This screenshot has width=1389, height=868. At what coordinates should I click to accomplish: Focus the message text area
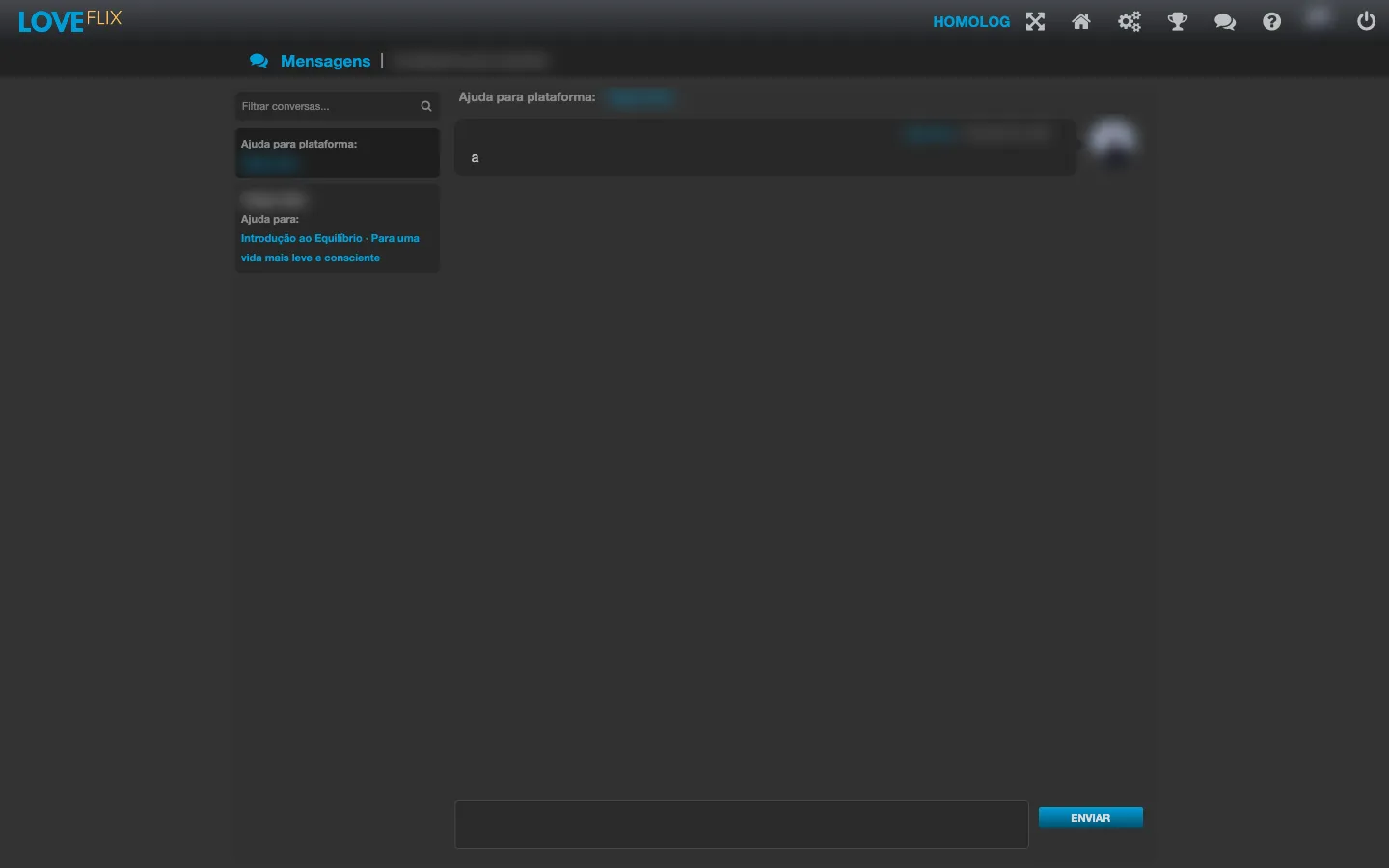742,825
